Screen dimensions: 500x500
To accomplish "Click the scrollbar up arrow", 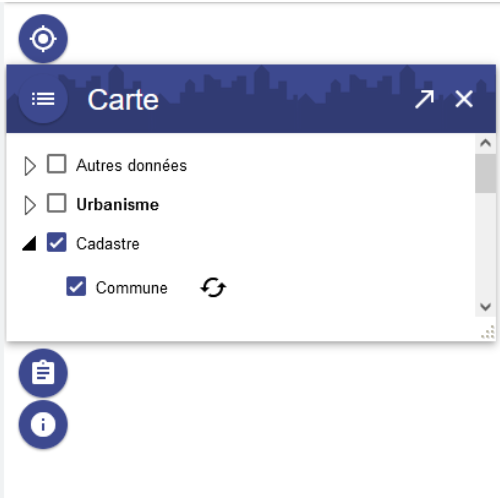I will [x=485, y=143].
